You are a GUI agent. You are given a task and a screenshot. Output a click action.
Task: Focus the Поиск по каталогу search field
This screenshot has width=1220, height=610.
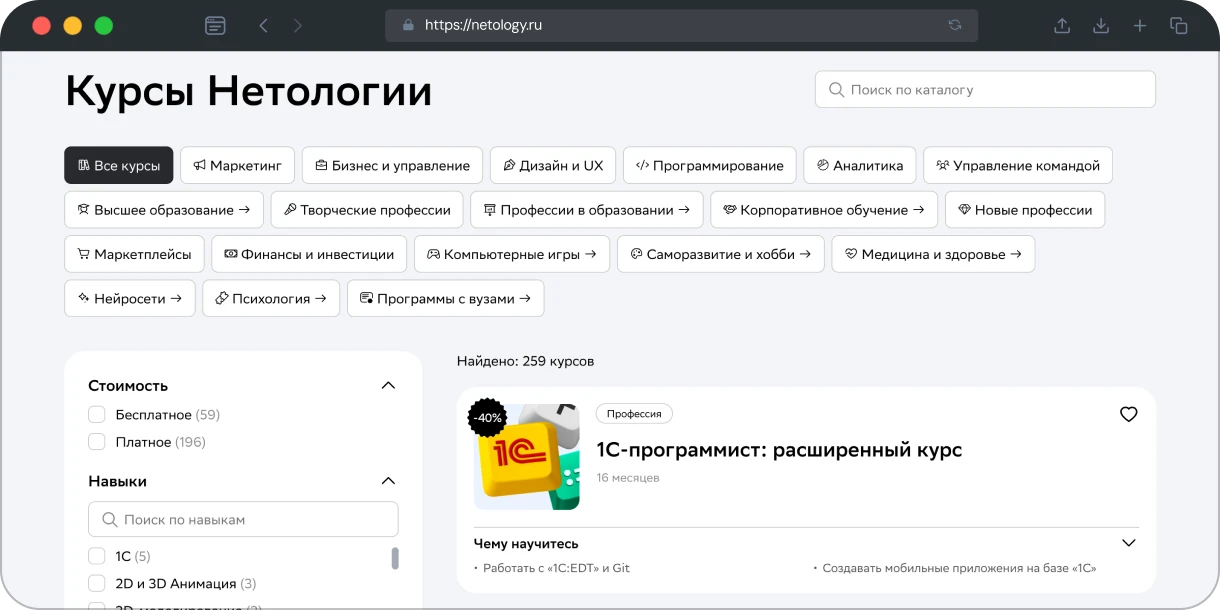click(985, 90)
